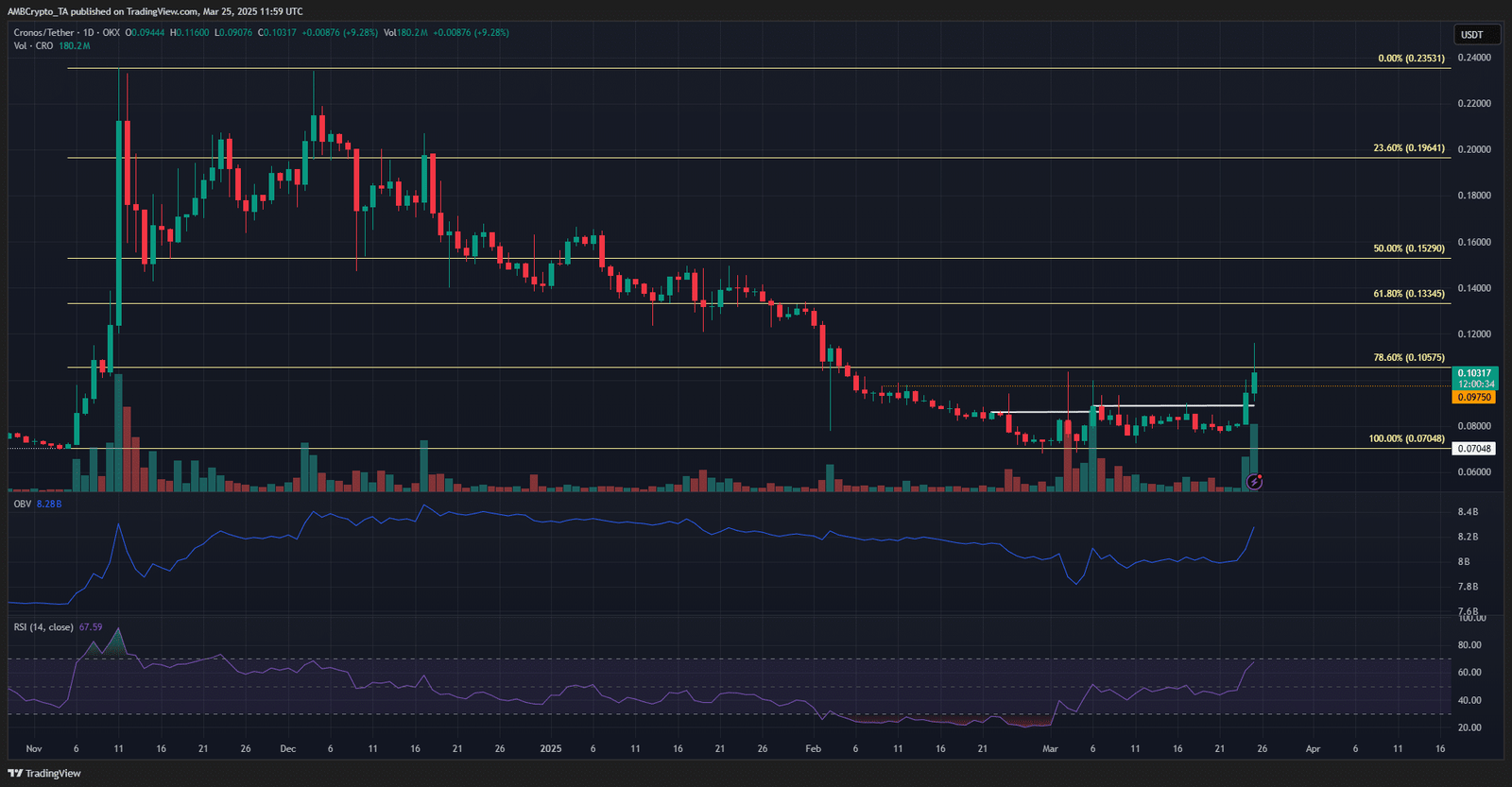The image size is (1512, 787).
Task: Select the 23.60% (0.19641) Fibonacci label
Action: click(x=1408, y=148)
